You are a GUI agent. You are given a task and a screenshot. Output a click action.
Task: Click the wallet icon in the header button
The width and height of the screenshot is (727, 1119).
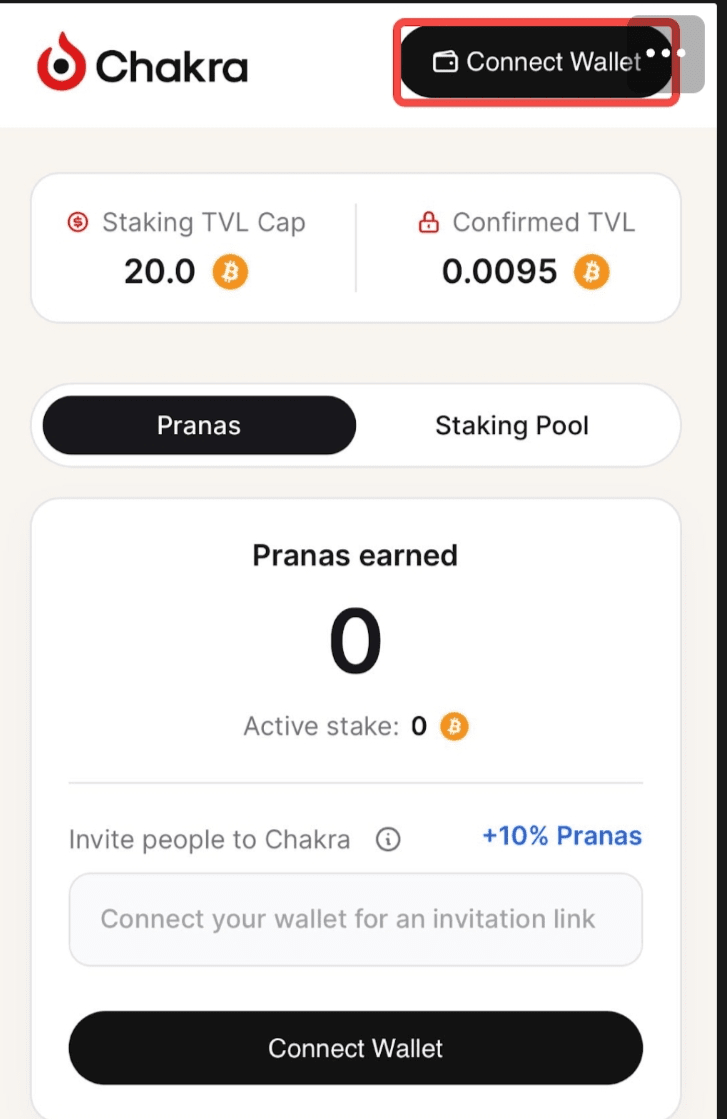[445, 62]
